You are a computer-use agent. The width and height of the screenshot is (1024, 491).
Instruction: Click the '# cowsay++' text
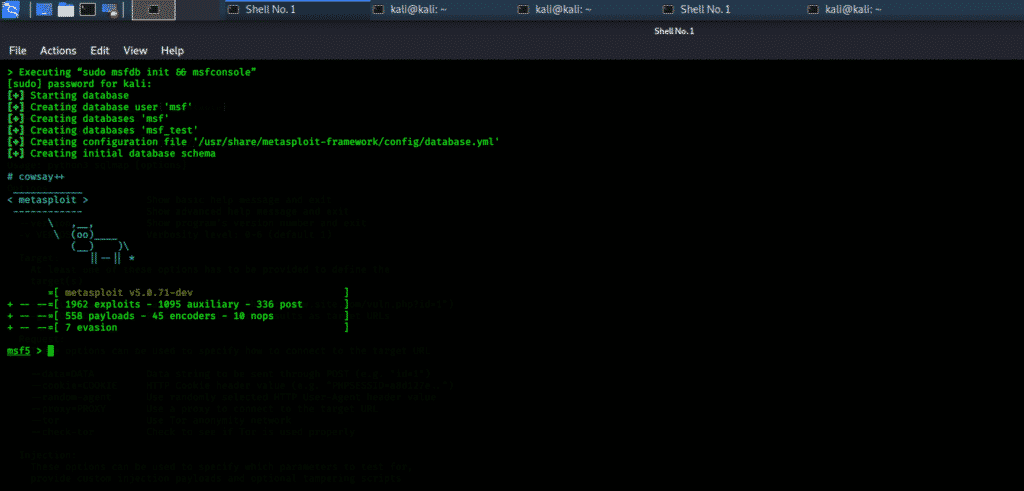point(36,176)
